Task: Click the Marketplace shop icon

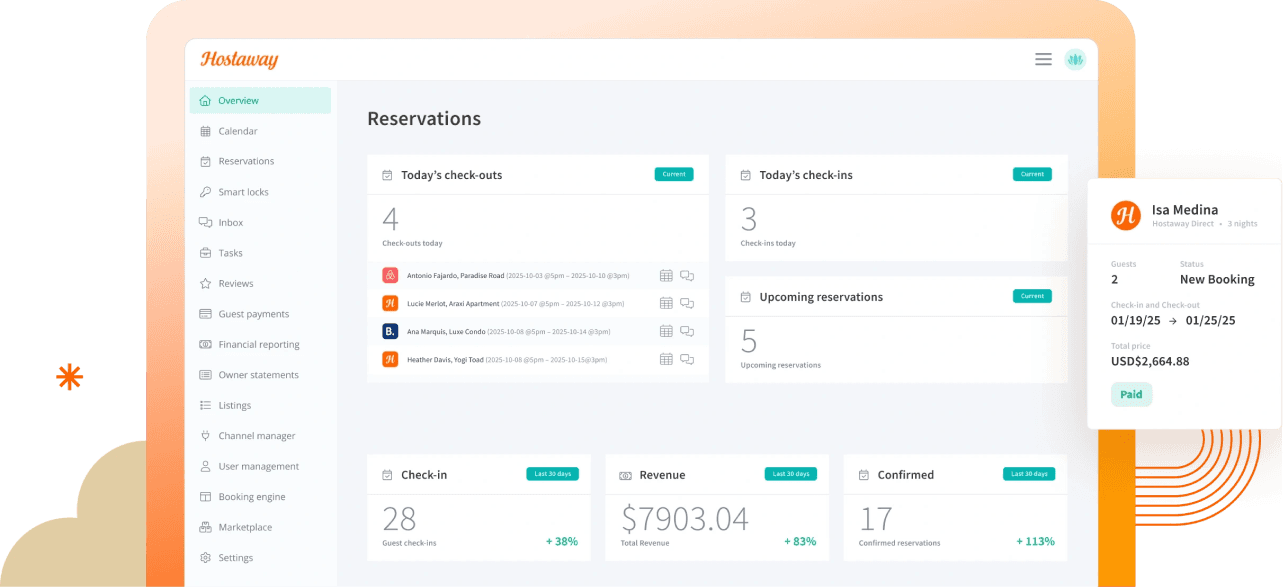Action: tap(205, 527)
